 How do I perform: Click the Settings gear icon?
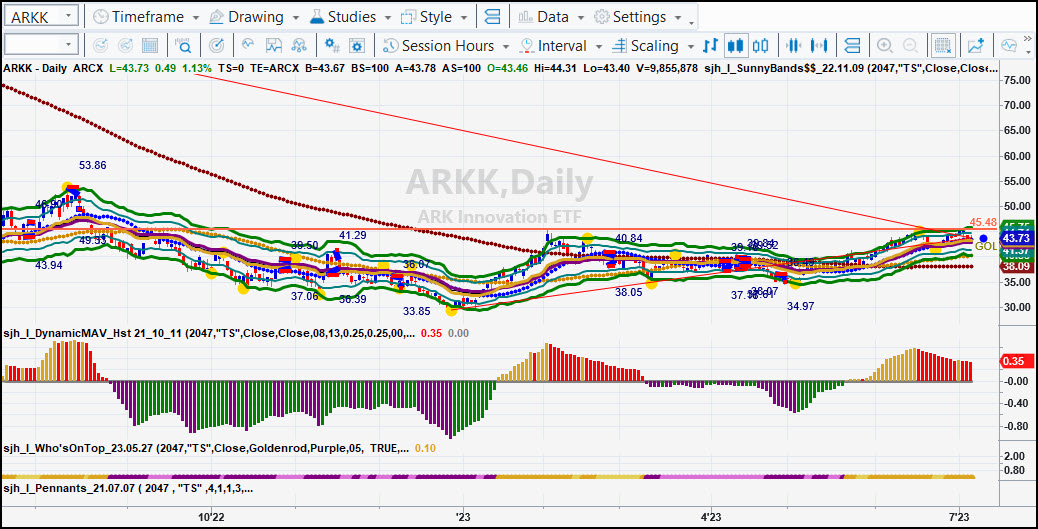click(x=602, y=17)
